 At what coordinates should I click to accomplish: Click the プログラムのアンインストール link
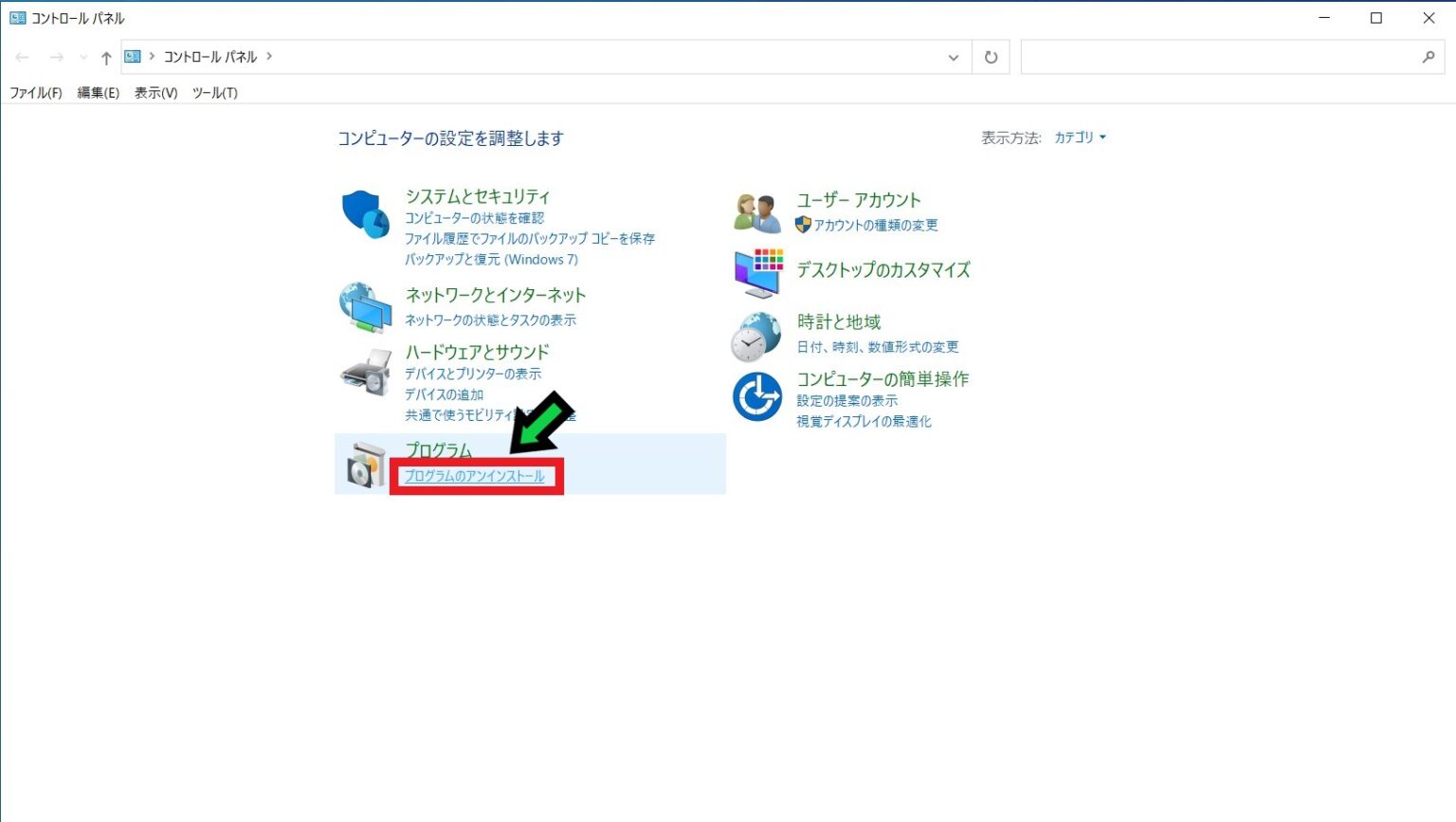point(475,476)
